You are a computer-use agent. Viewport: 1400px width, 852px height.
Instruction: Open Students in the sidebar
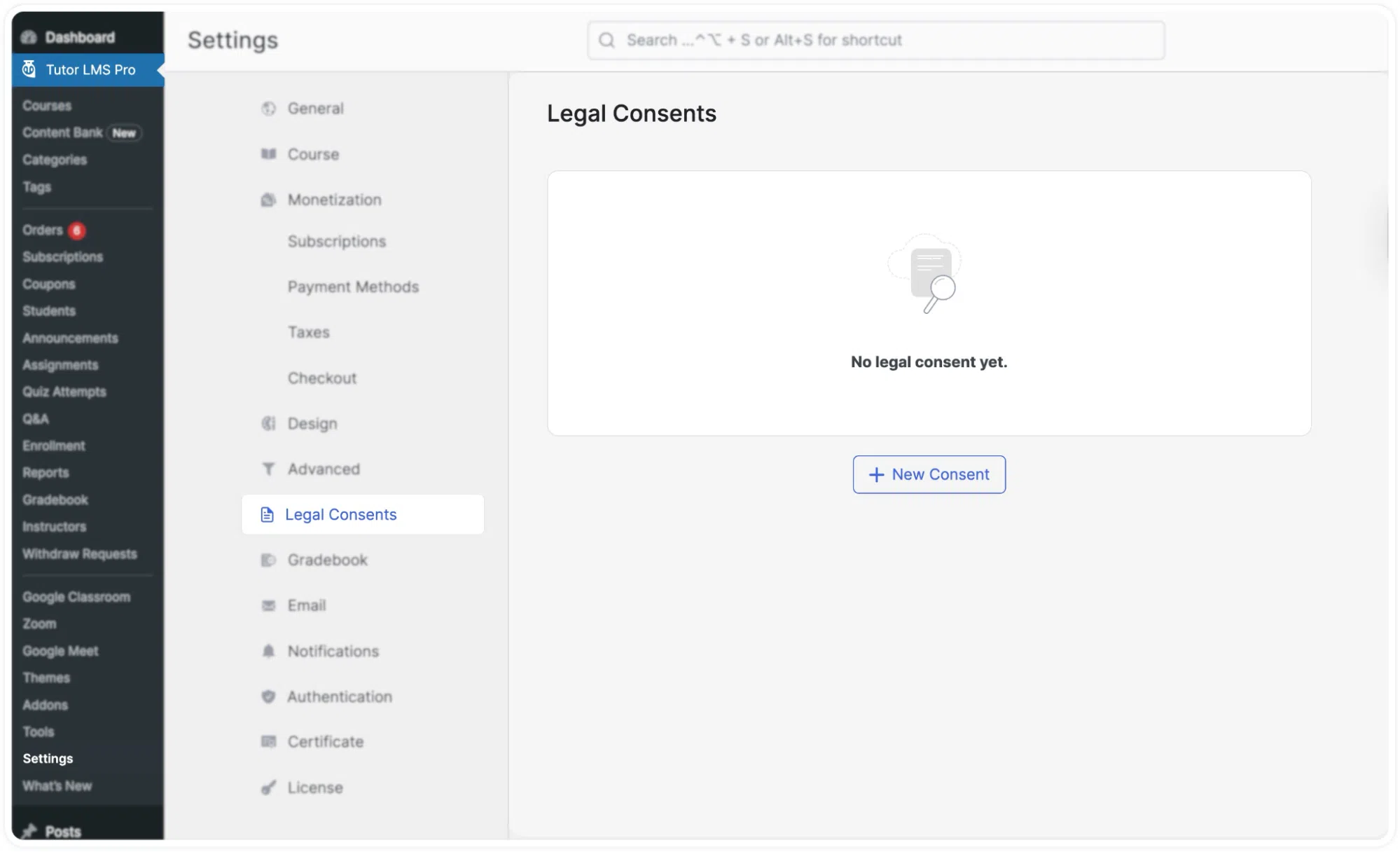(48, 311)
